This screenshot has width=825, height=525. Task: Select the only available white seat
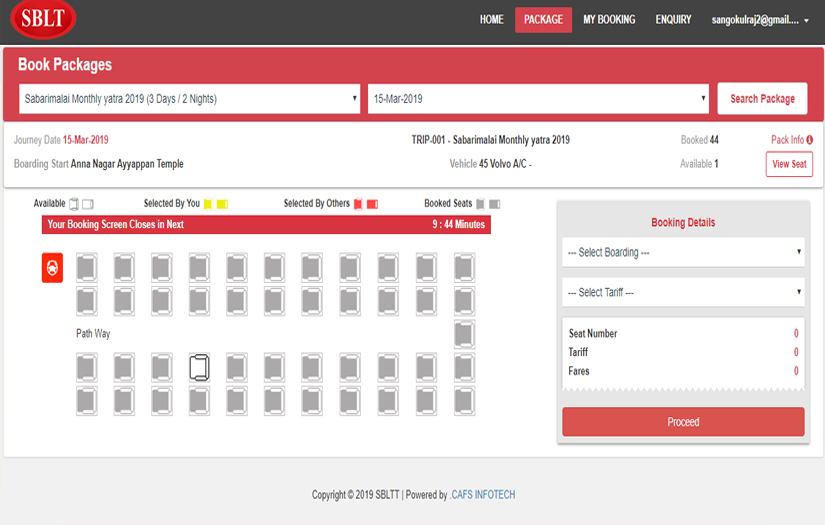(x=199, y=367)
